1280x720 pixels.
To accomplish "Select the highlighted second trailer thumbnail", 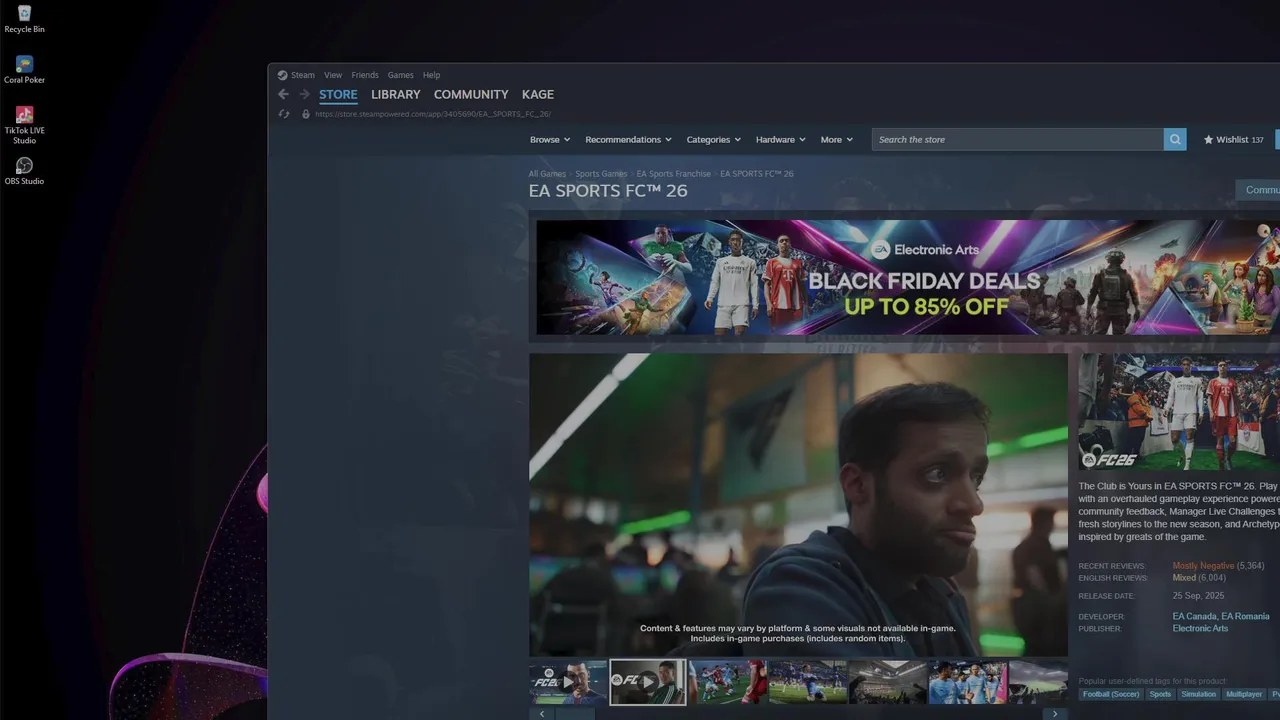I will click(x=648, y=682).
